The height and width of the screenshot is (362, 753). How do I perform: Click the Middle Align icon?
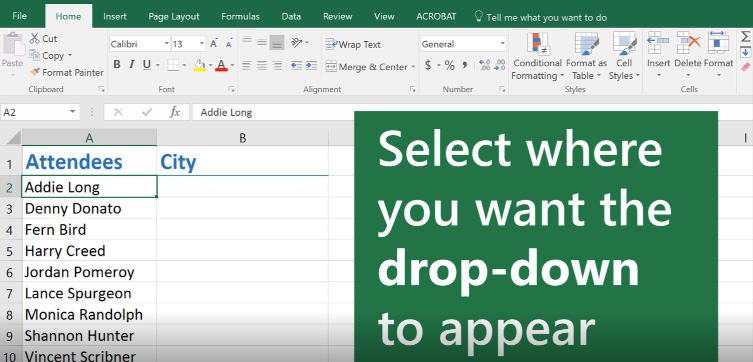tap(262, 43)
